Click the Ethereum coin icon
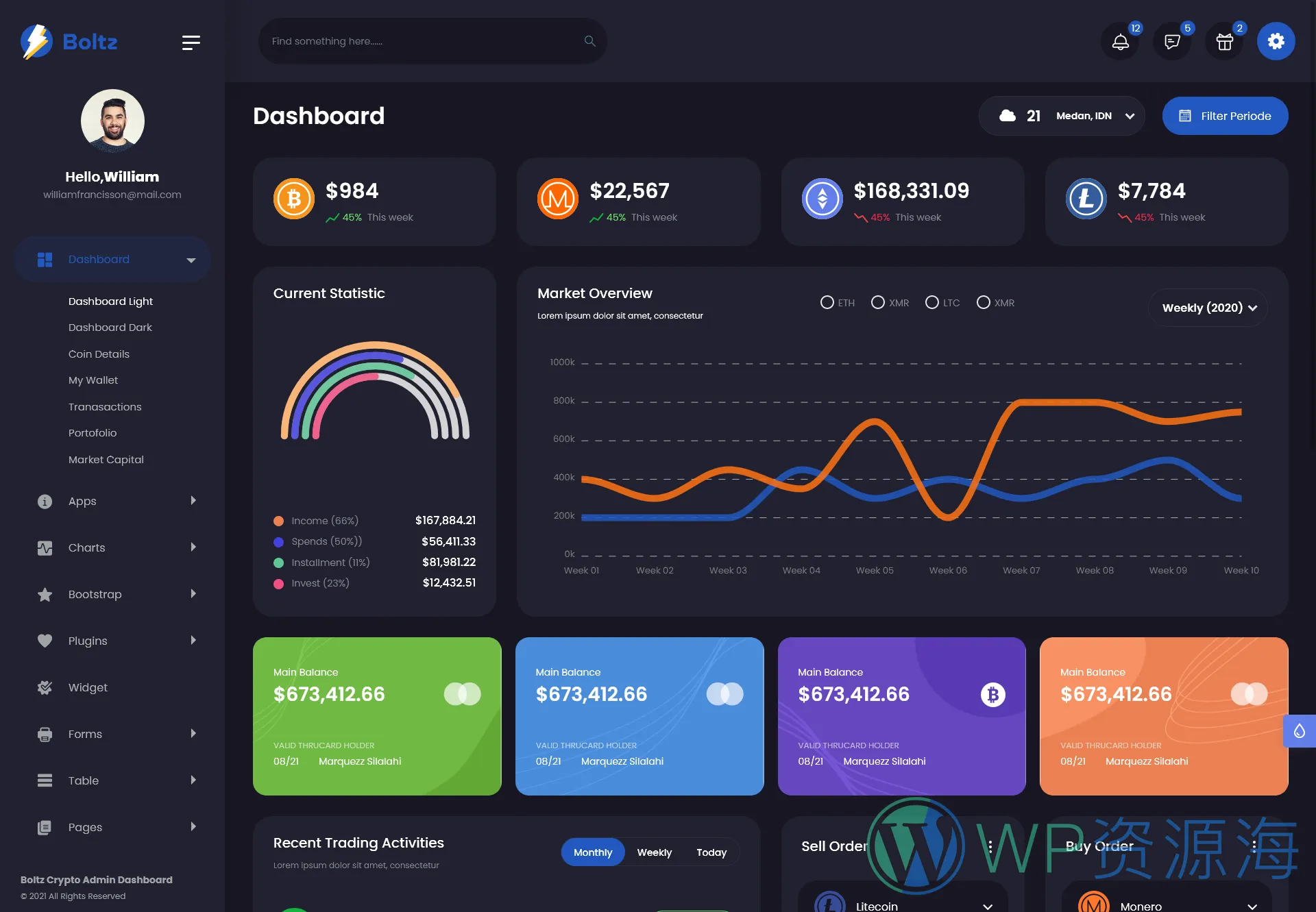Screen dimensions: 1316x912 (x=821, y=198)
